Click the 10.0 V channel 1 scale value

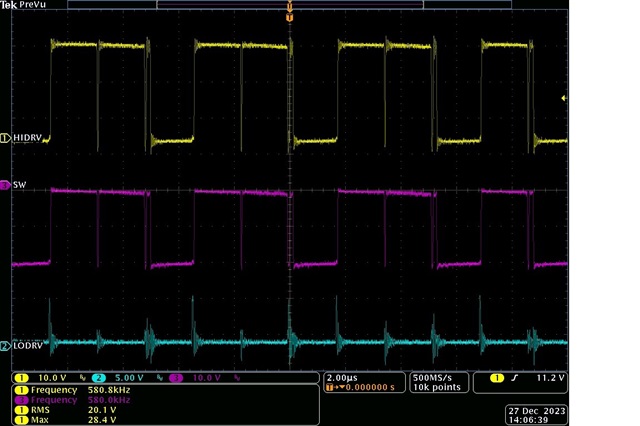click(x=52, y=378)
